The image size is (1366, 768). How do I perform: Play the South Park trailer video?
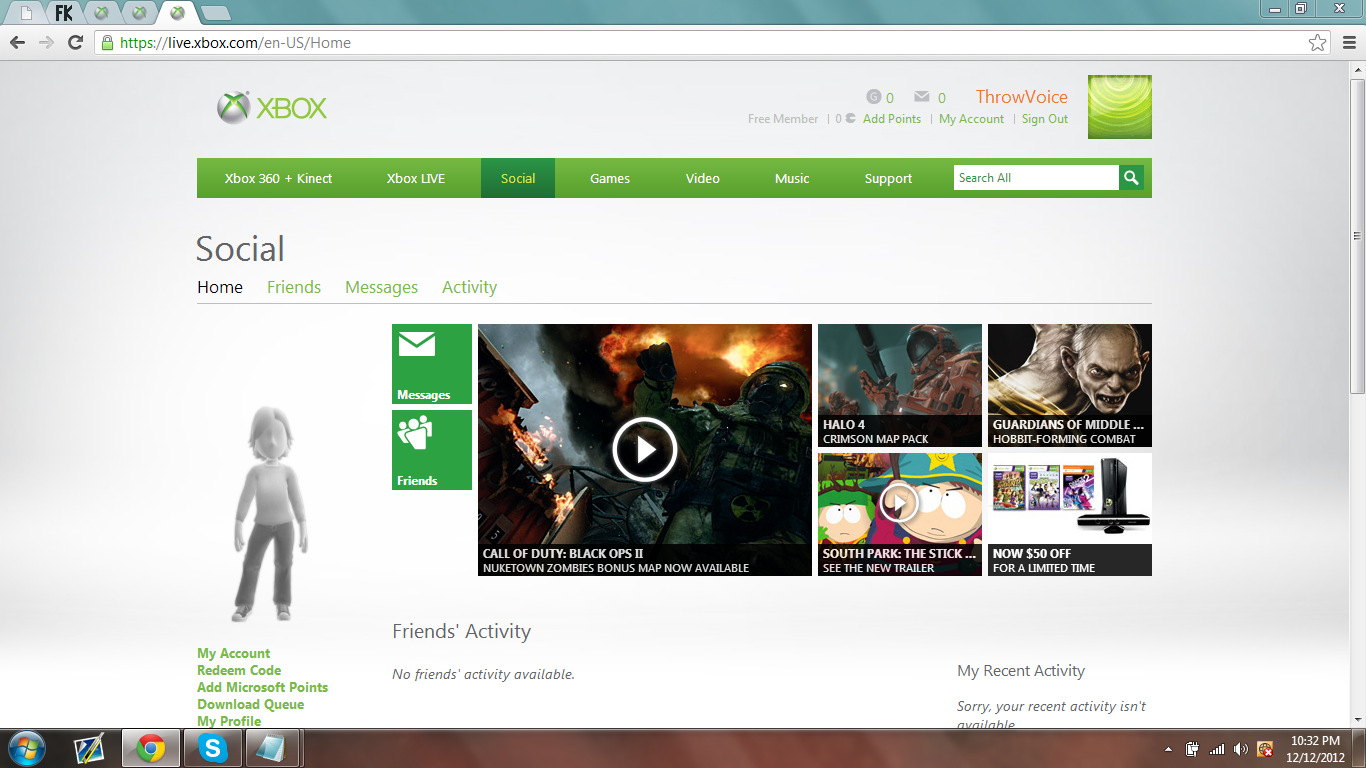[x=899, y=502]
